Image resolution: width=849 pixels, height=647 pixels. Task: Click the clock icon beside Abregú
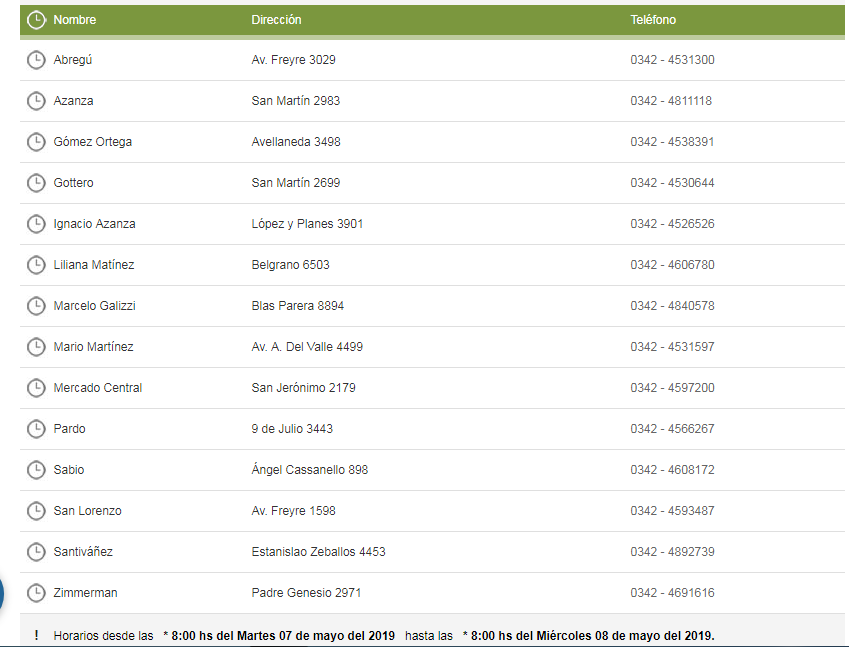(x=36, y=60)
